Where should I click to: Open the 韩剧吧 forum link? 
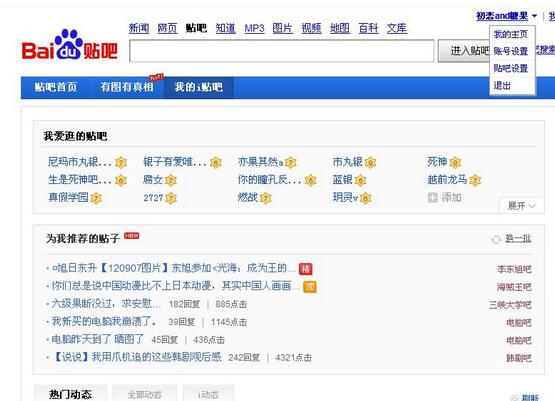coord(519,358)
